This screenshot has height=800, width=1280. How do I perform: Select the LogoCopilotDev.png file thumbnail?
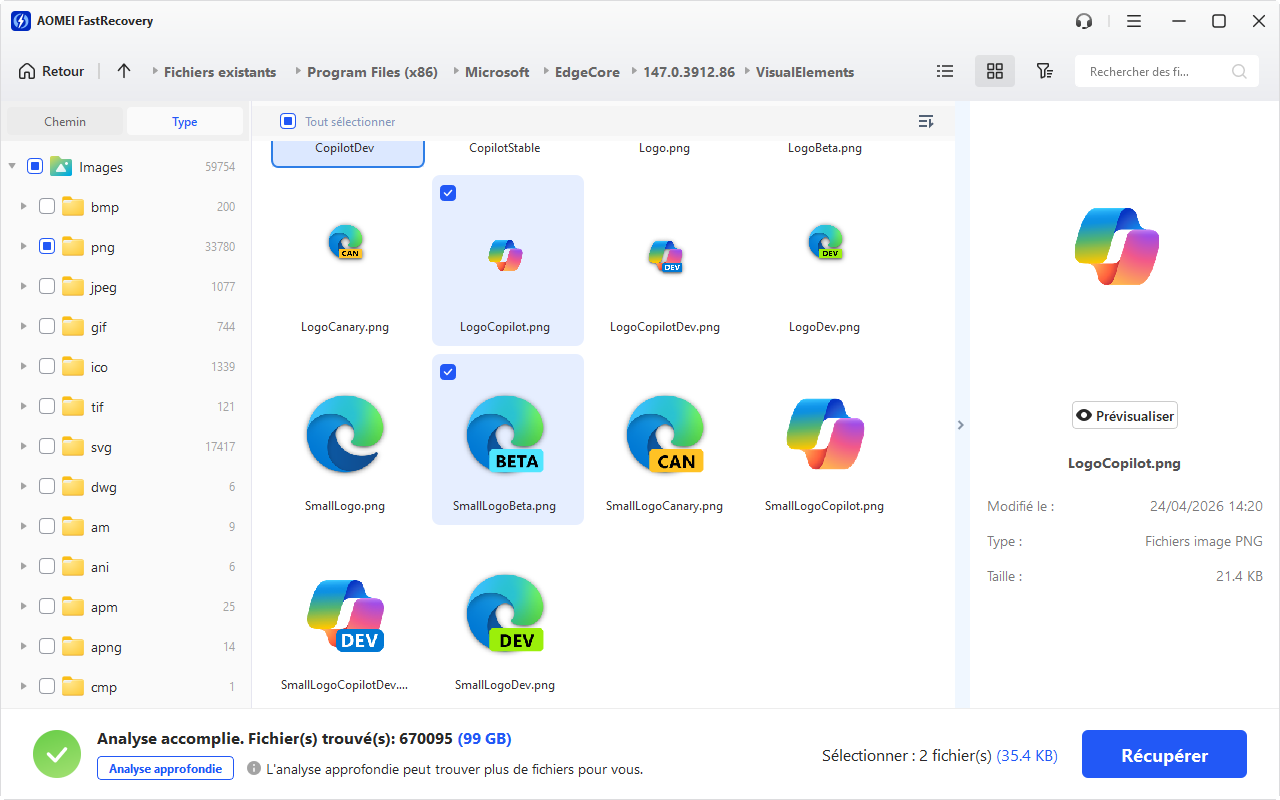point(665,257)
